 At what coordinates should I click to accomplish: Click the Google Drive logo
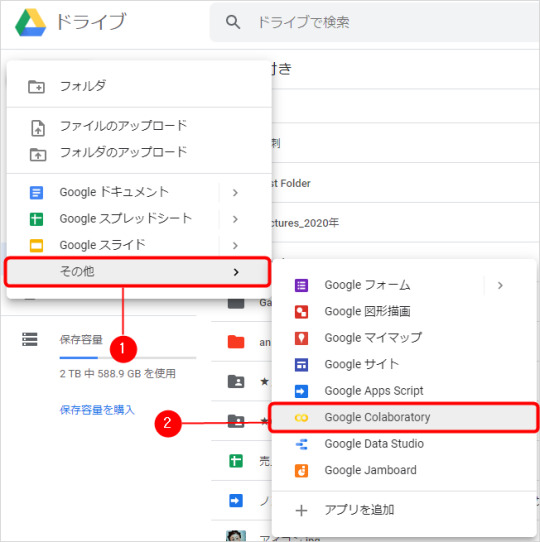click(x=30, y=22)
